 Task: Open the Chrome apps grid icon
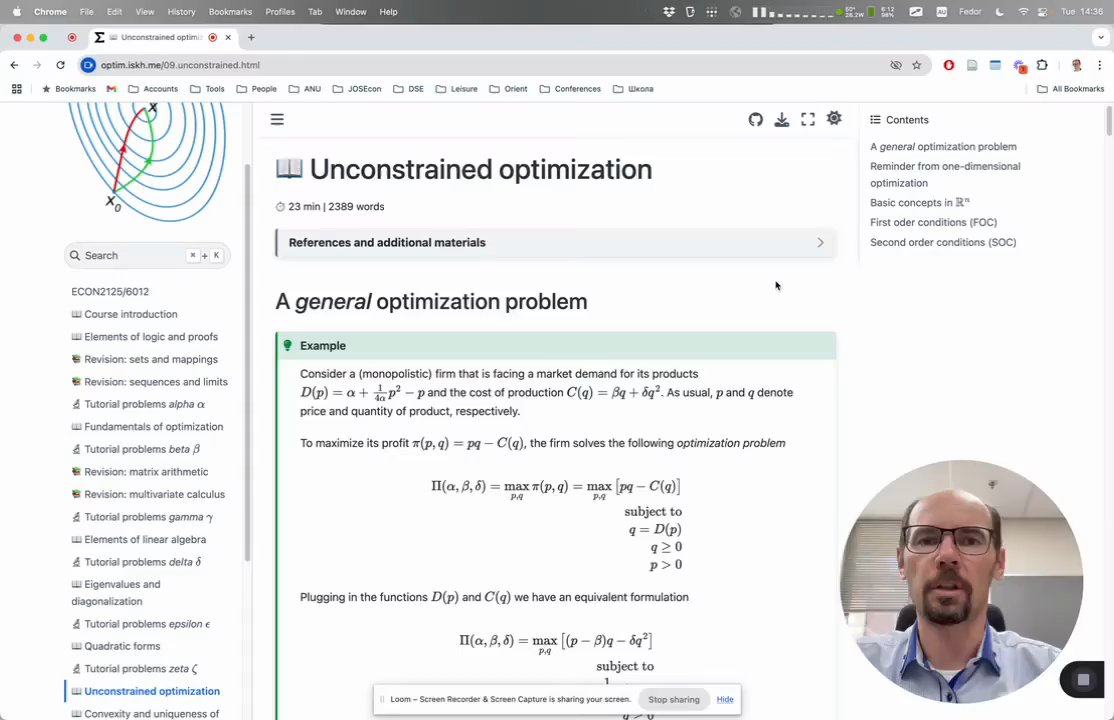16,89
